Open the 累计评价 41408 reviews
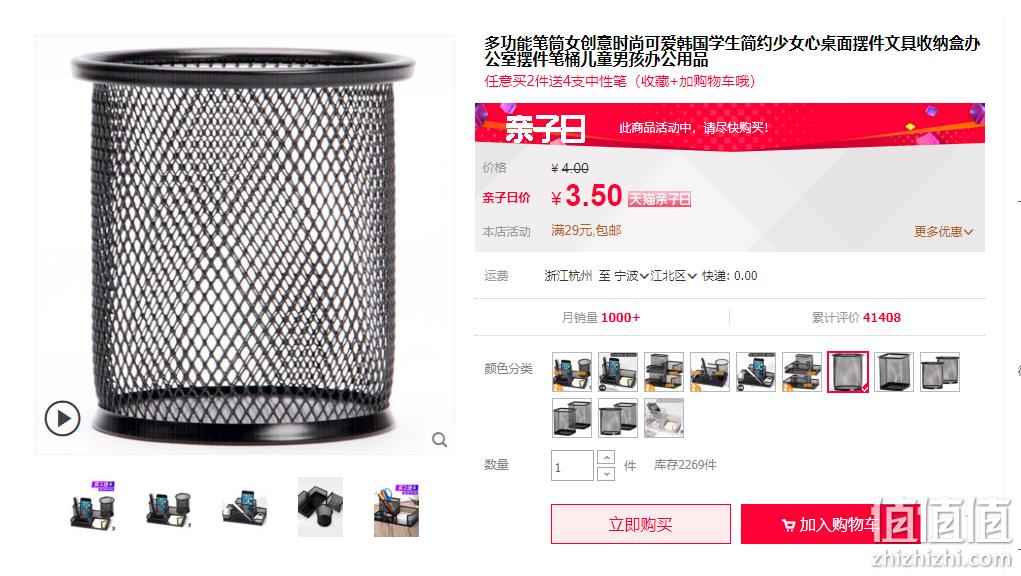 [856, 318]
